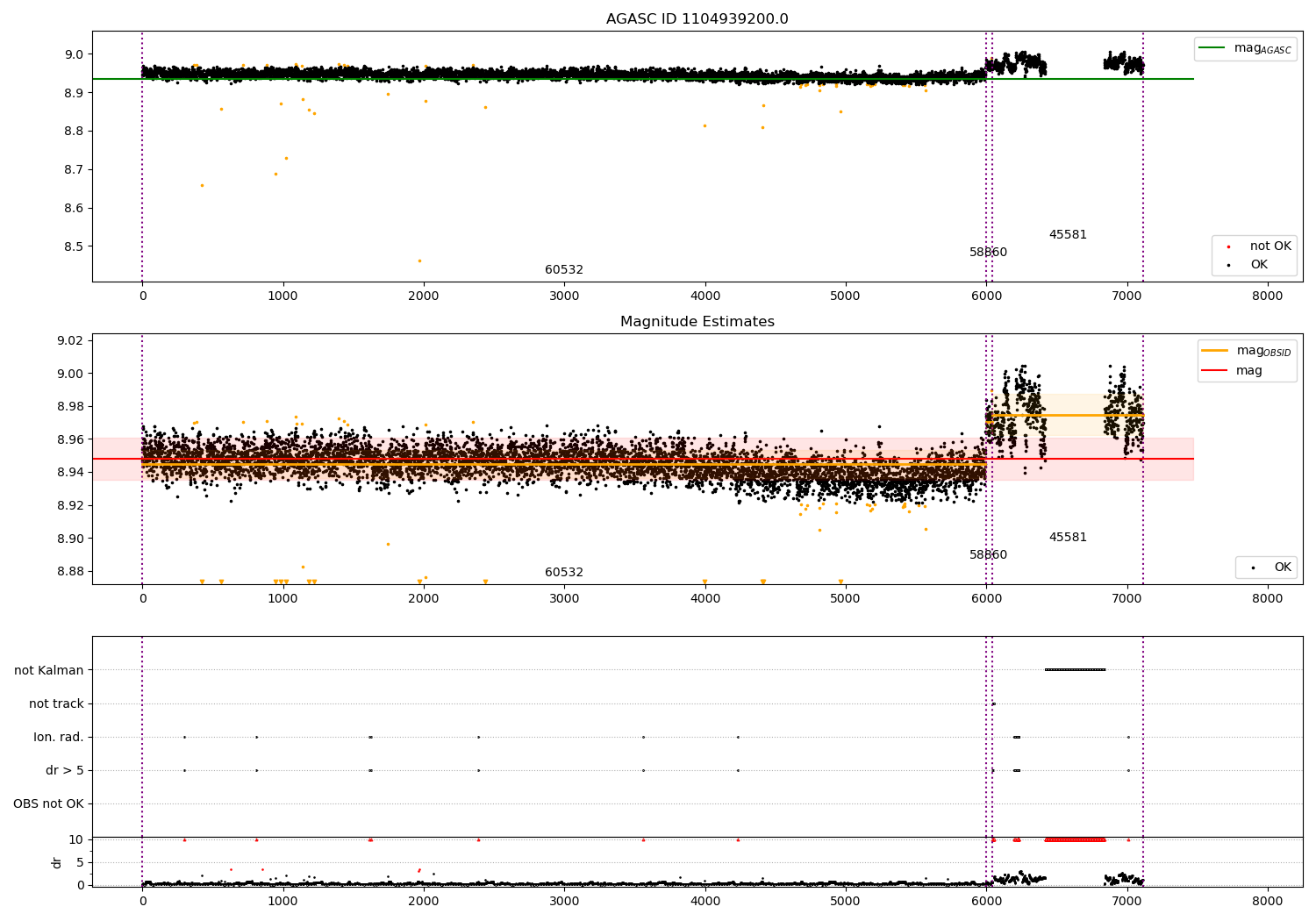Click the 8000 x-axis tick of the bottom plot
Image resolution: width=1316 pixels, height=921 pixels.
[1267, 901]
